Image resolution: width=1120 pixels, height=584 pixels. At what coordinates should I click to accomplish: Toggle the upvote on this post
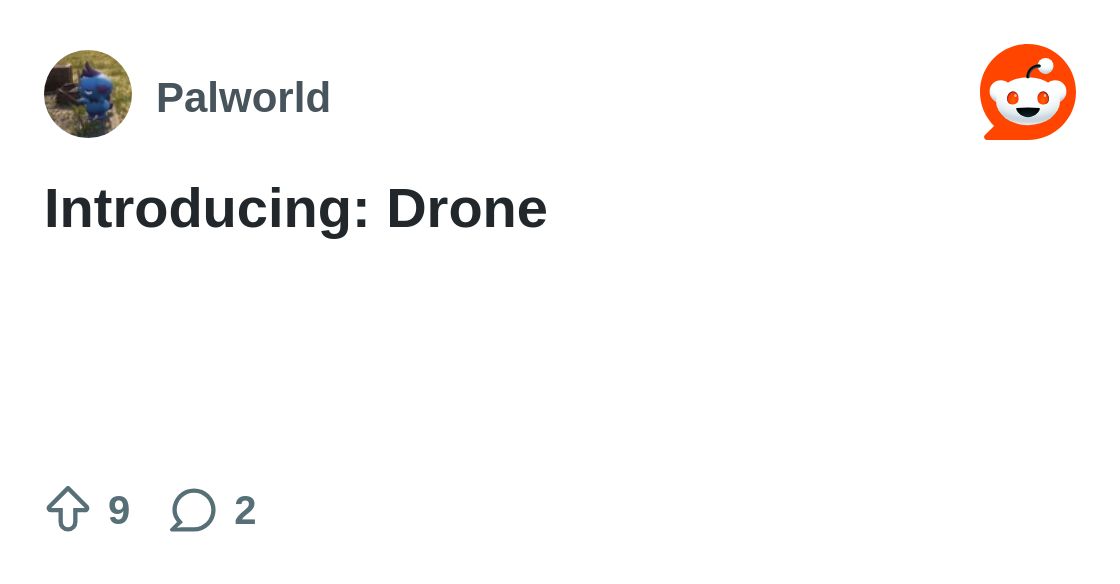click(68, 509)
